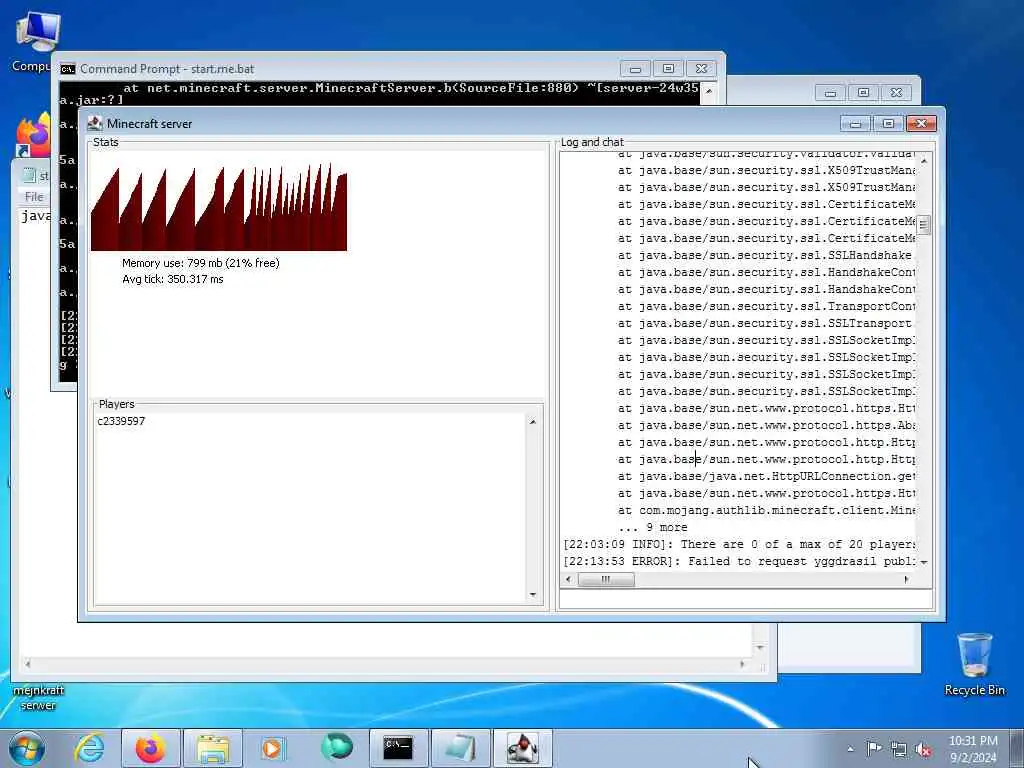Screen dimensions: 1024x768
Task: Click Notepad horizontal scrollbar right arrow
Action: (742, 664)
